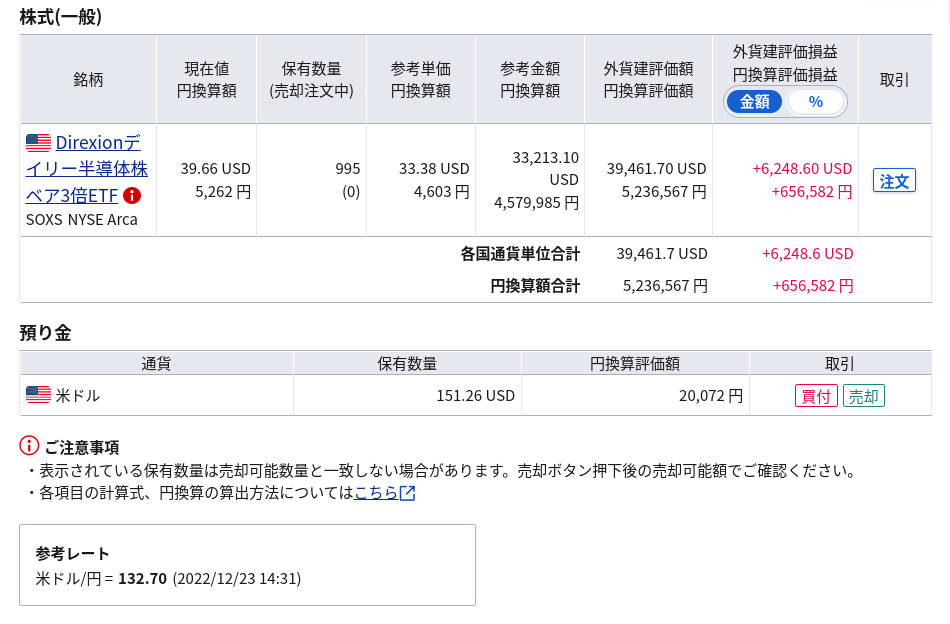Click the red warning icon next to ご注意事項
The width and height of the screenshot is (950, 624).
click(x=29, y=446)
